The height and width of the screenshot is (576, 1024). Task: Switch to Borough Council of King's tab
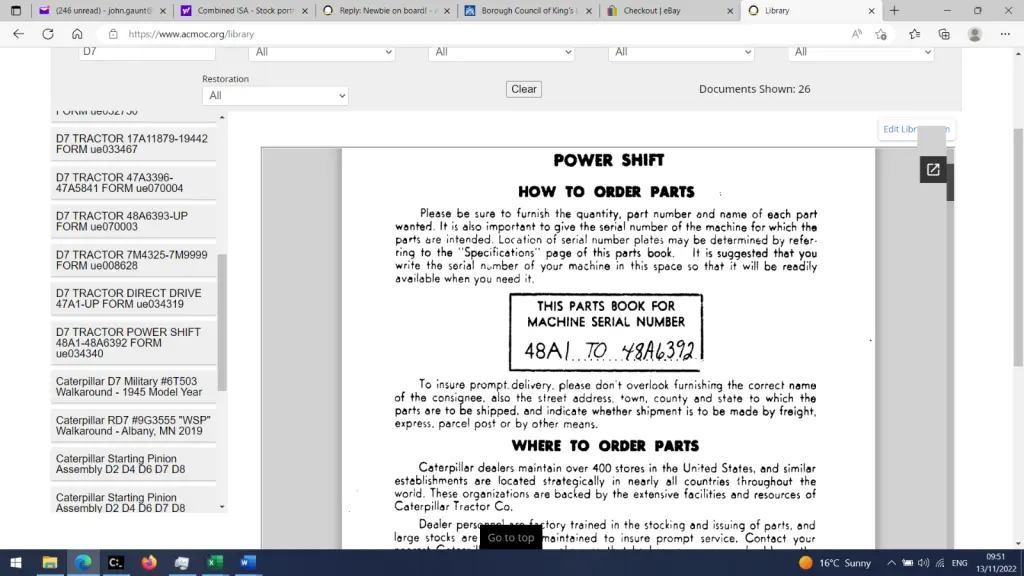pyautogui.click(x=528, y=10)
